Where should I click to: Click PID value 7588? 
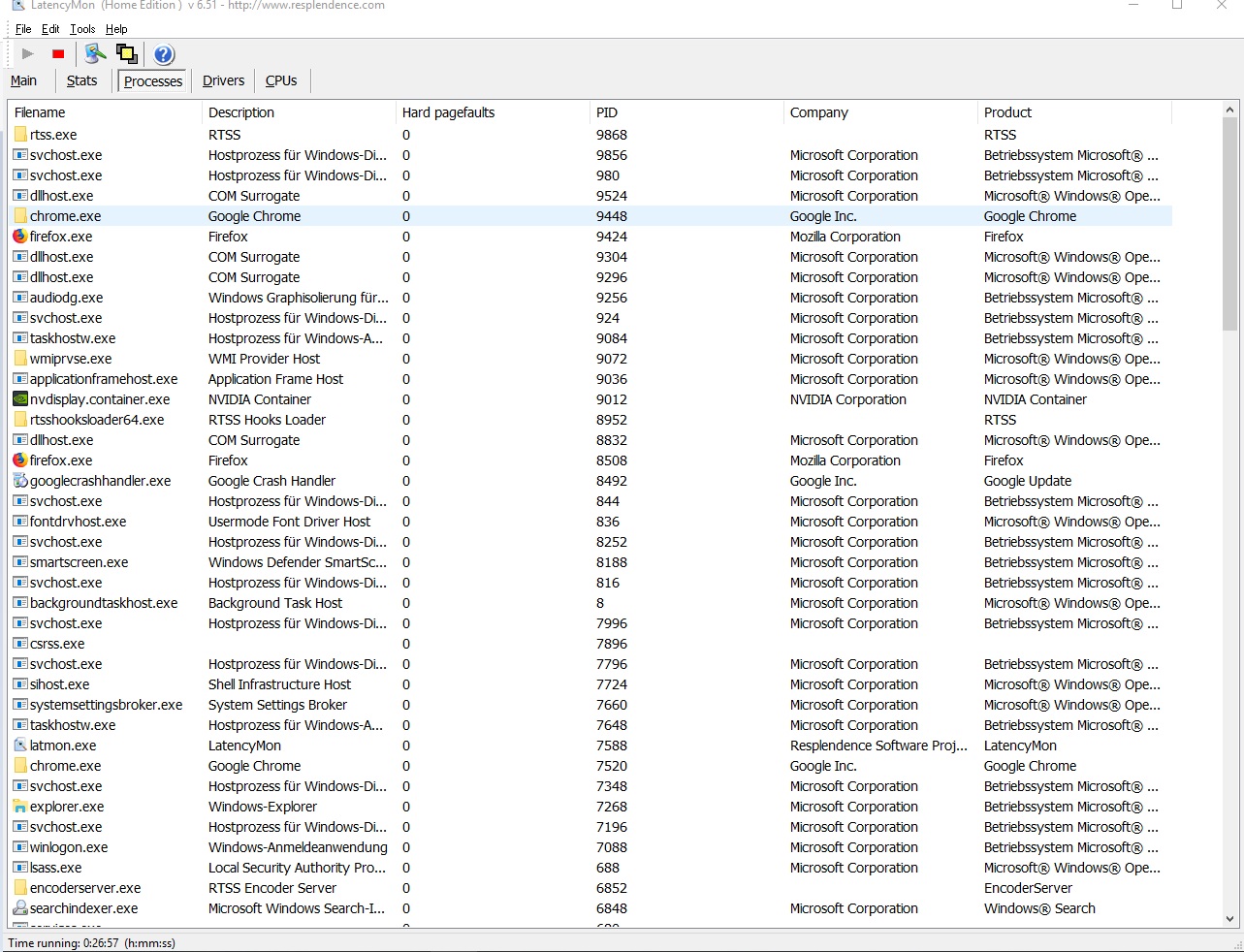click(x=612, y=746)
